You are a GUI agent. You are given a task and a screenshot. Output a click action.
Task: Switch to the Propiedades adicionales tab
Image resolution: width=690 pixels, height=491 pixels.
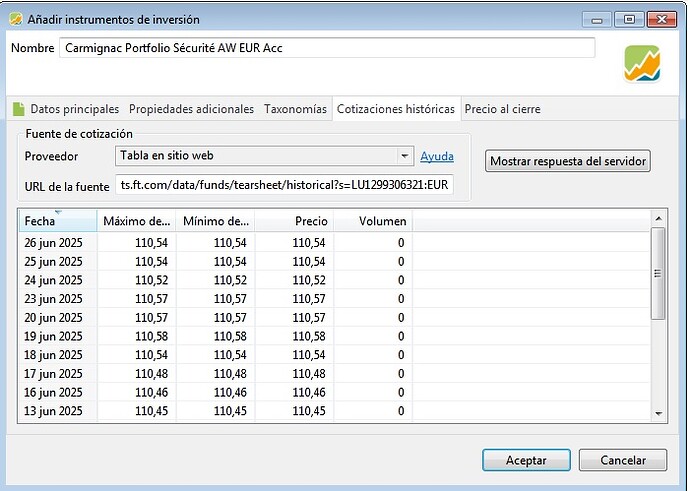(191, 109)
